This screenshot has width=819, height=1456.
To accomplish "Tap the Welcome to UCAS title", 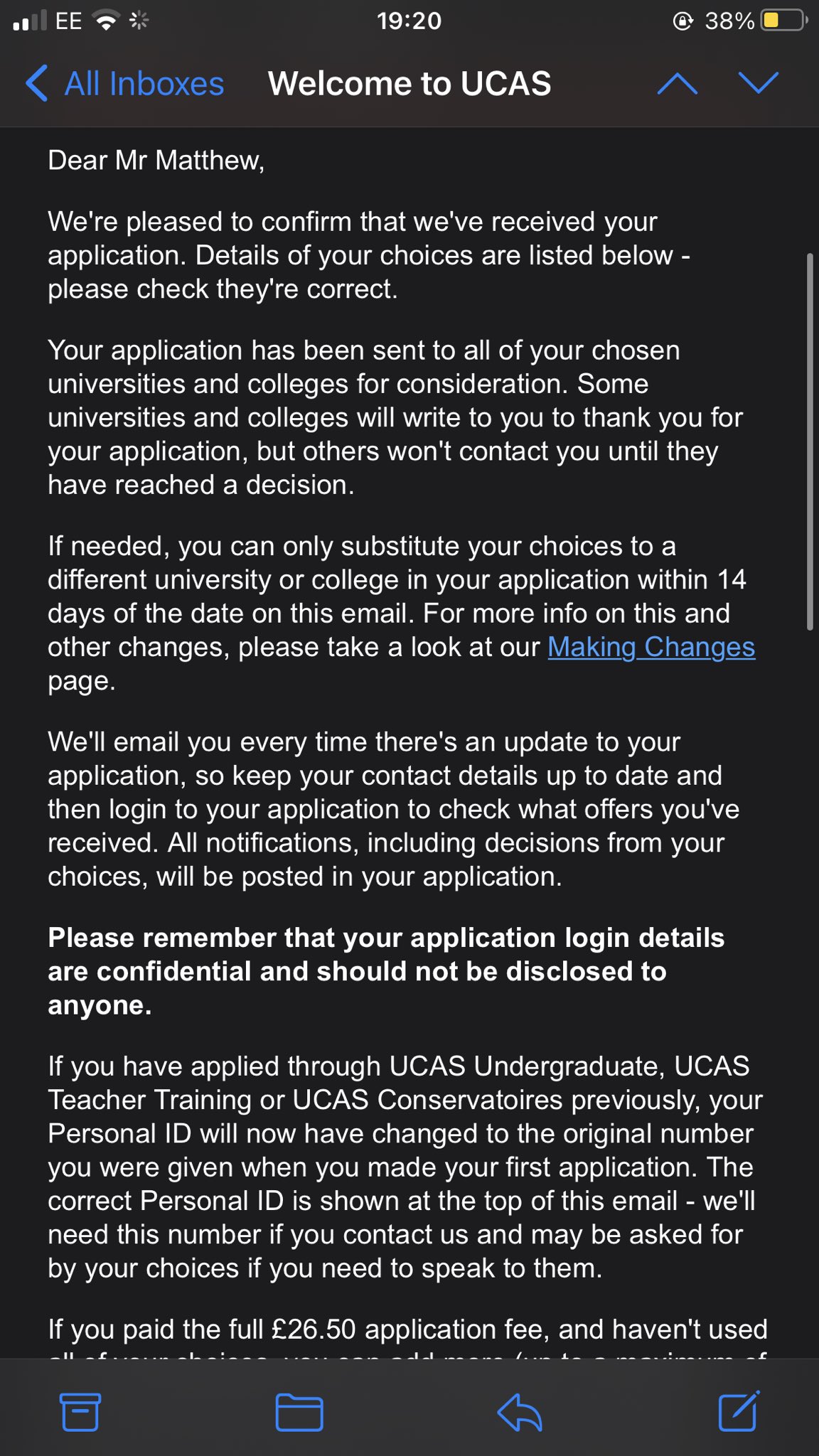I will point(409,84).
